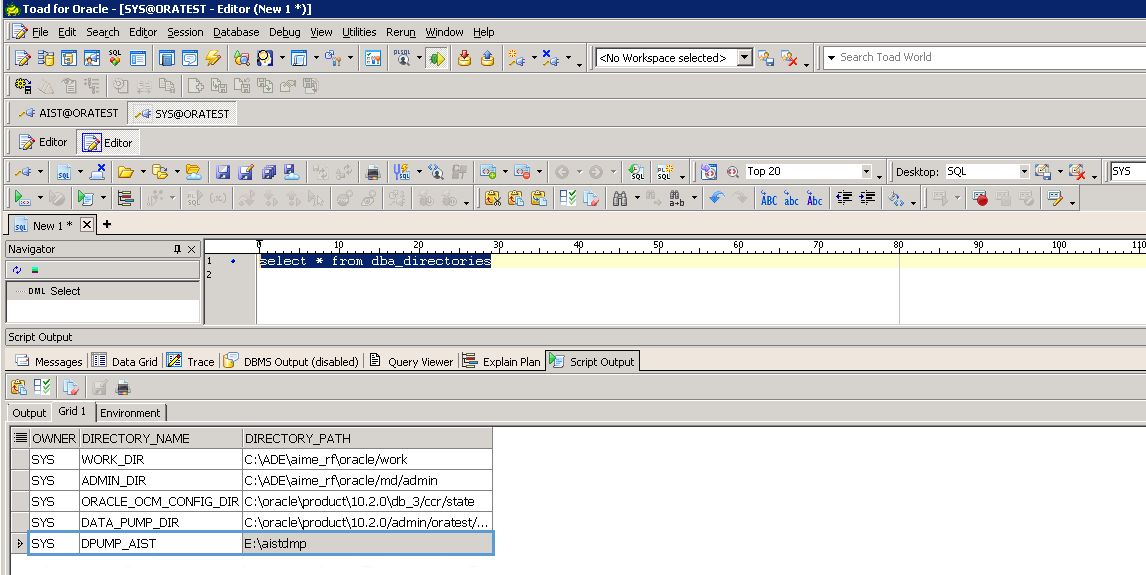Switch to the DBMS Output (disabled) tab
The width and height of the screenshot is (1146, 575).
(292, 362)
